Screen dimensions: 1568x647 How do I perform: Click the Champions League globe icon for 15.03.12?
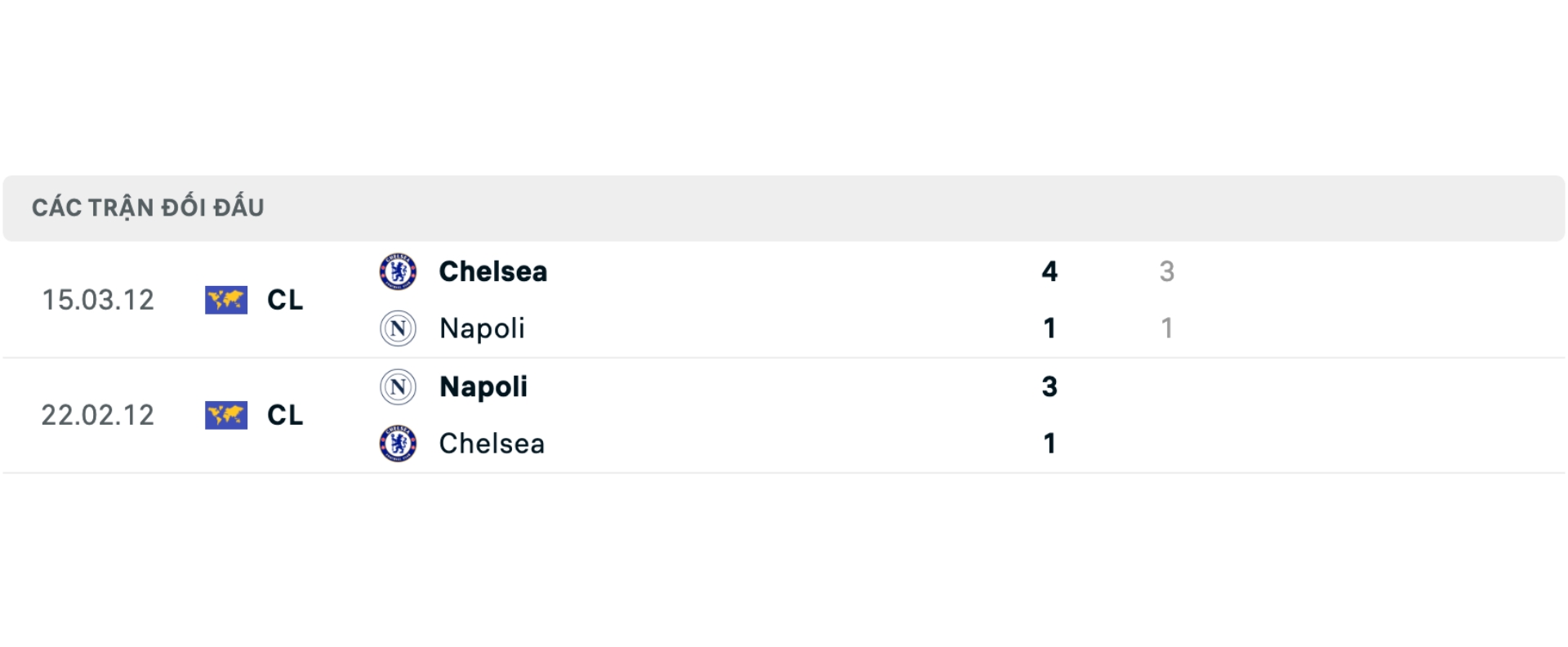tap(226, 301)
